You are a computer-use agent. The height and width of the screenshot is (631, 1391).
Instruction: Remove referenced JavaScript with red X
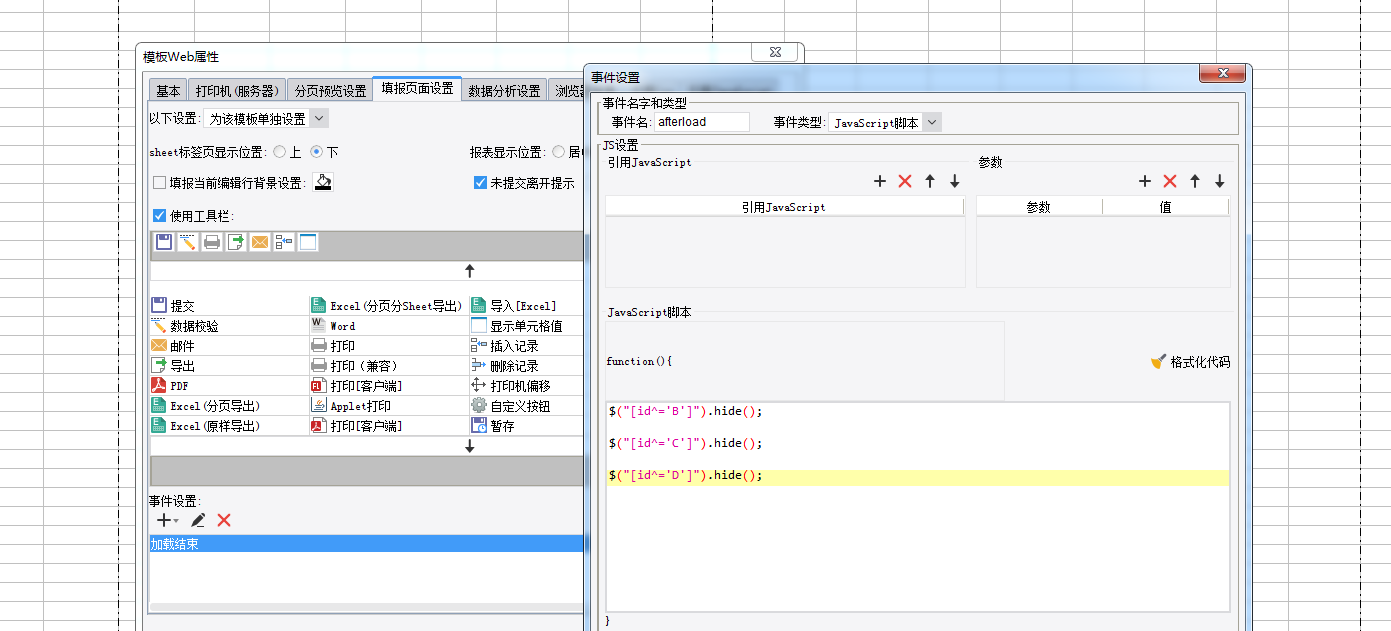(x=905, y=181)
